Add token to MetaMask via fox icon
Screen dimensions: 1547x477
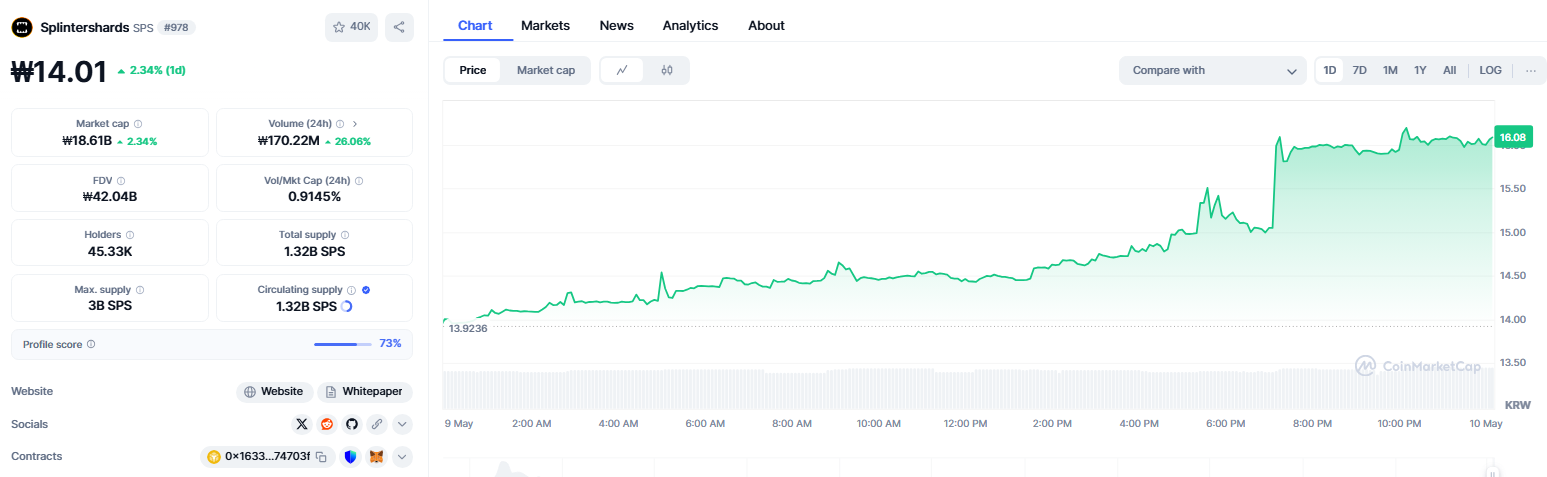376,457
